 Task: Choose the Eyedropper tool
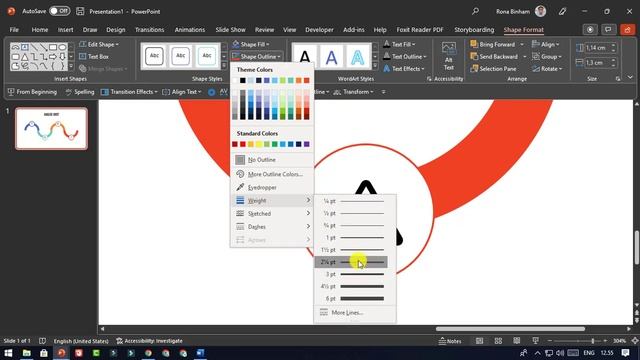pyautogui.click(x=272, y=187)
